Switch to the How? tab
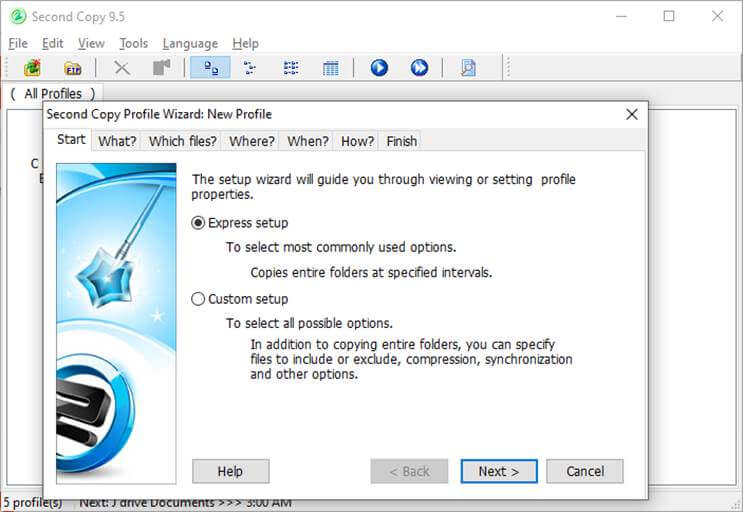This screenshot has height=512, width=743. [357, 141]
